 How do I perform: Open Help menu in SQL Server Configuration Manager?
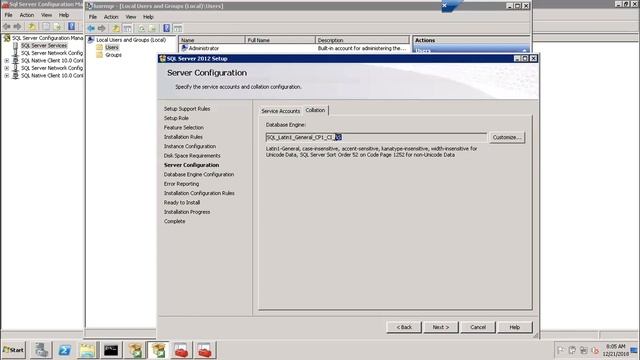pyautogui.click(x=64, y=15)
